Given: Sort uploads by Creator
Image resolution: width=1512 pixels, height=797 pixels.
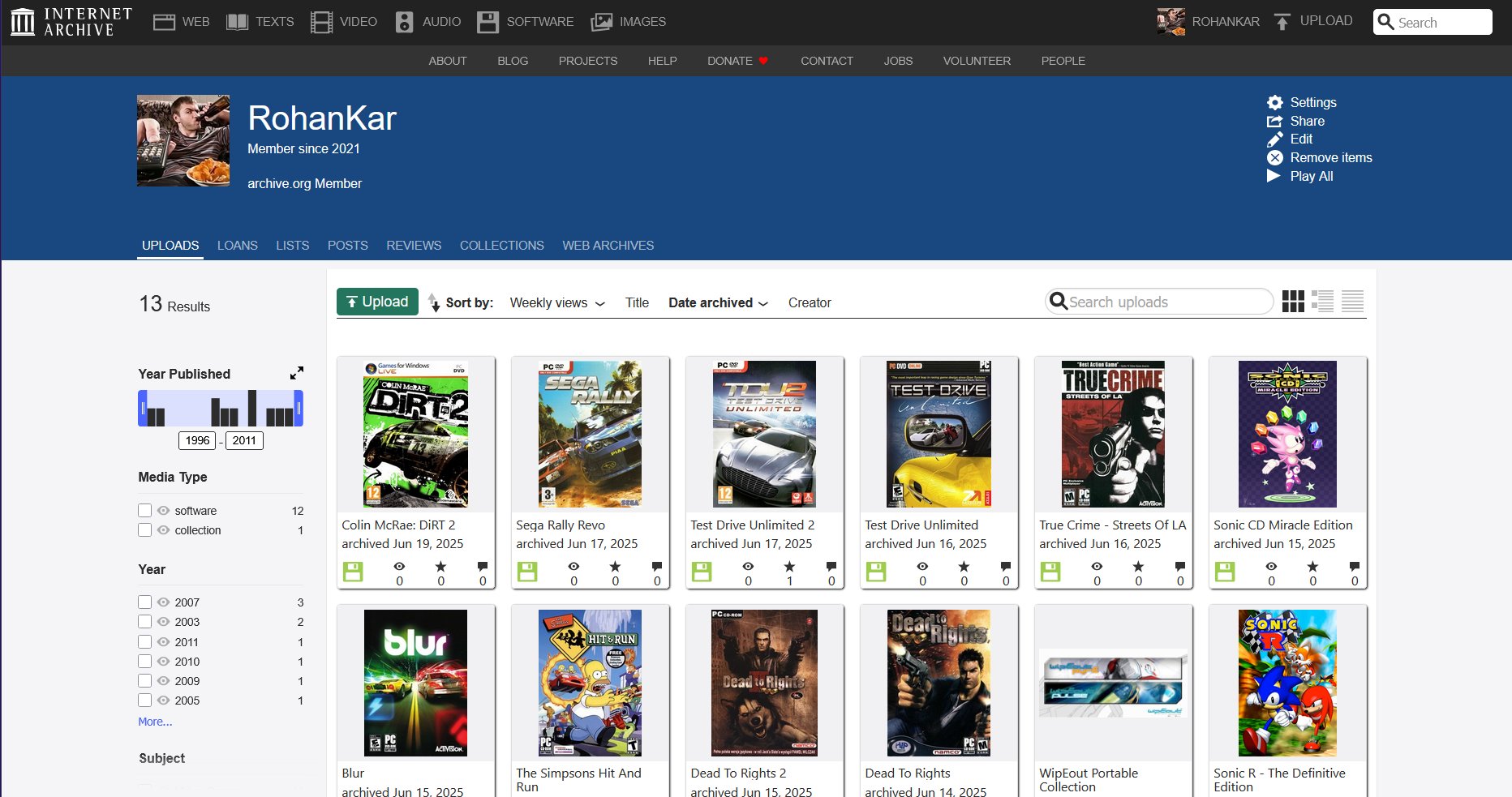Looking at the screenshot, I should coord(810,302).
